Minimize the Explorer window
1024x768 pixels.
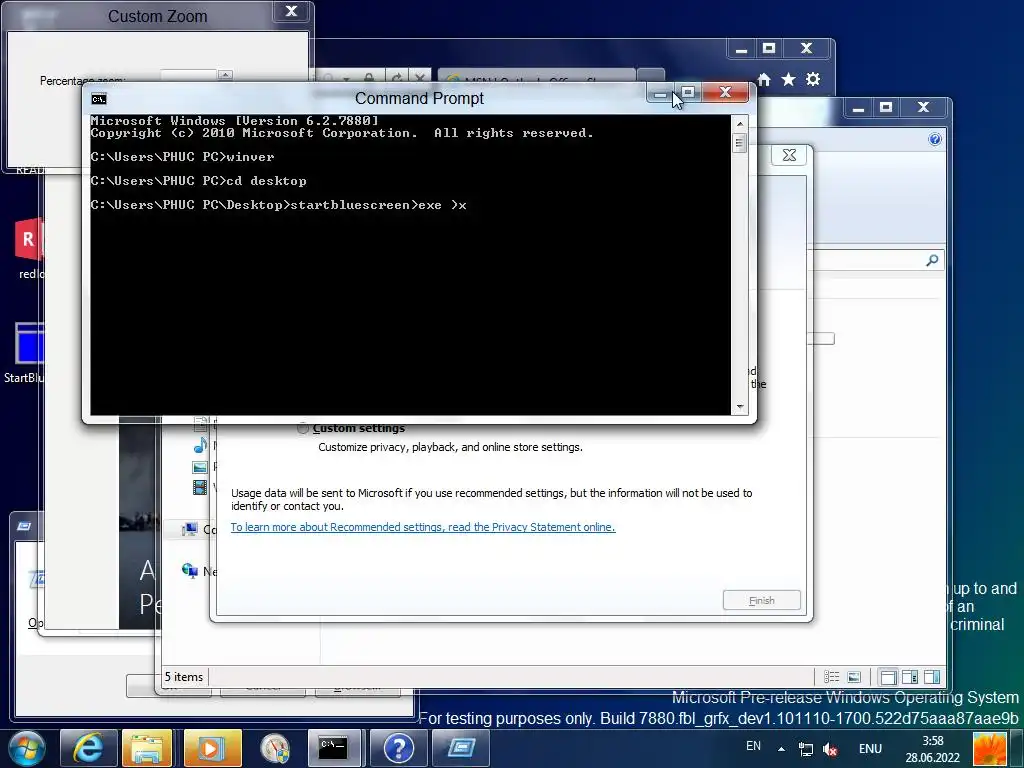pyautogui.click(x=858, y=108)
